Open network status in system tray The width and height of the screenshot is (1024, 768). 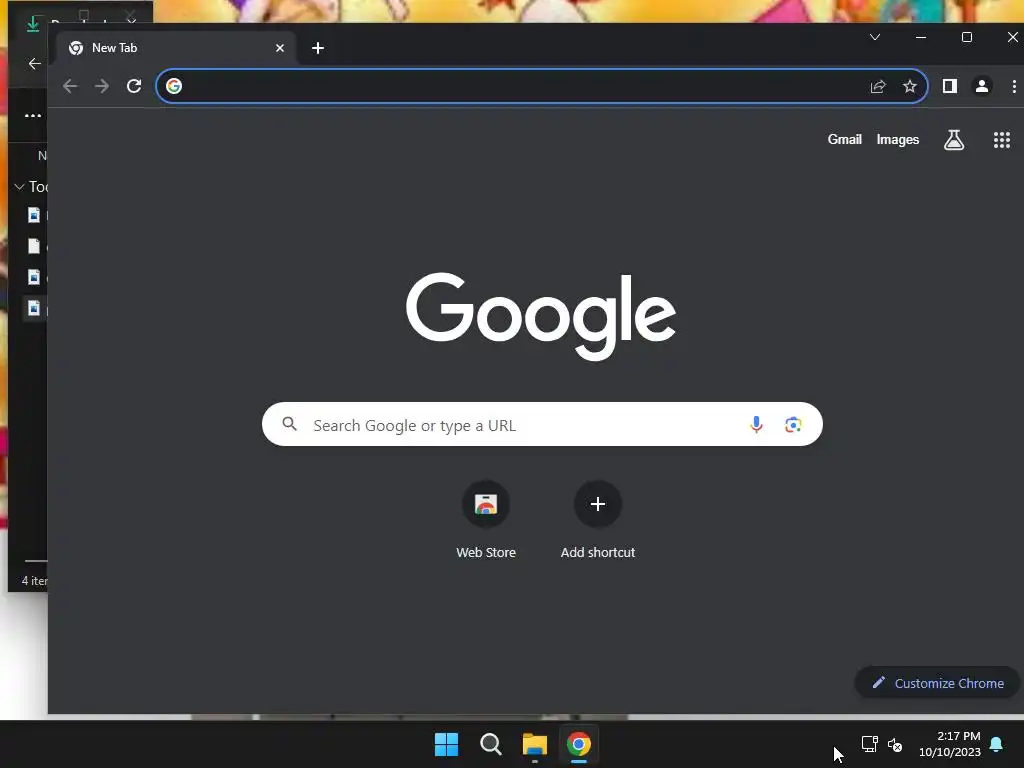pyautogui.click(x=870, y=744)
